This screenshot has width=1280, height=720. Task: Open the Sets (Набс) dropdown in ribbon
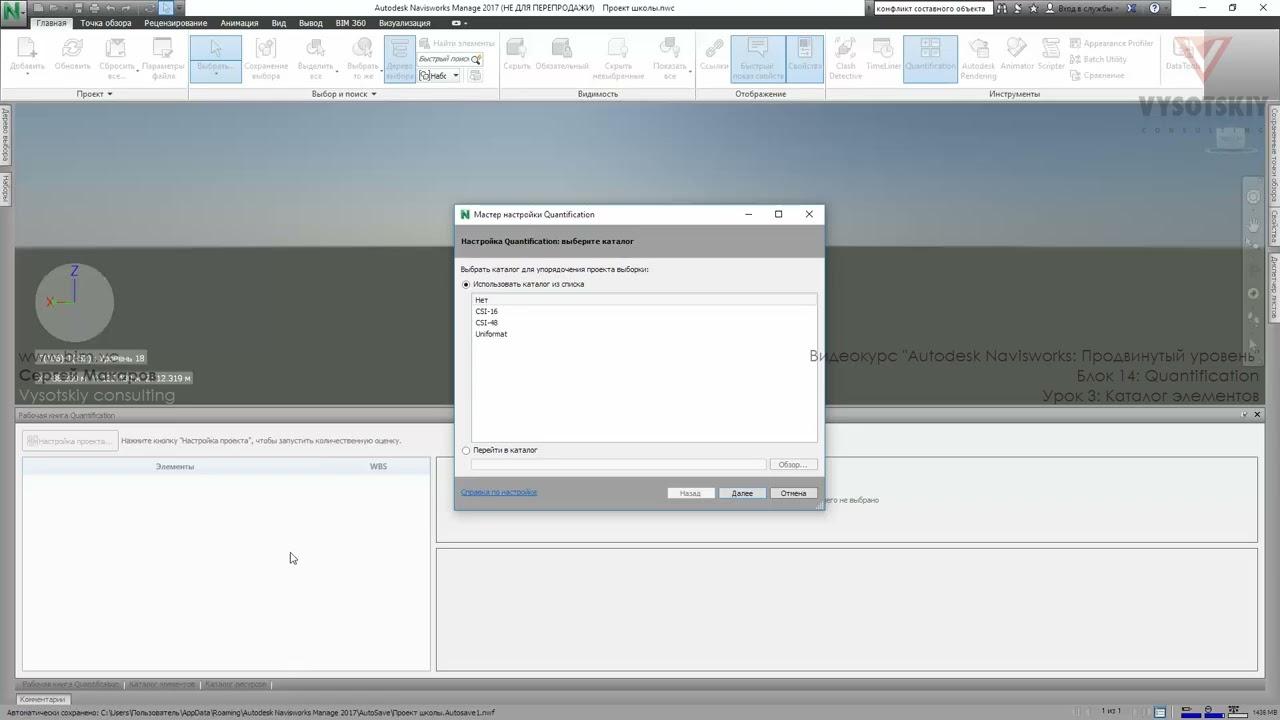439,76
